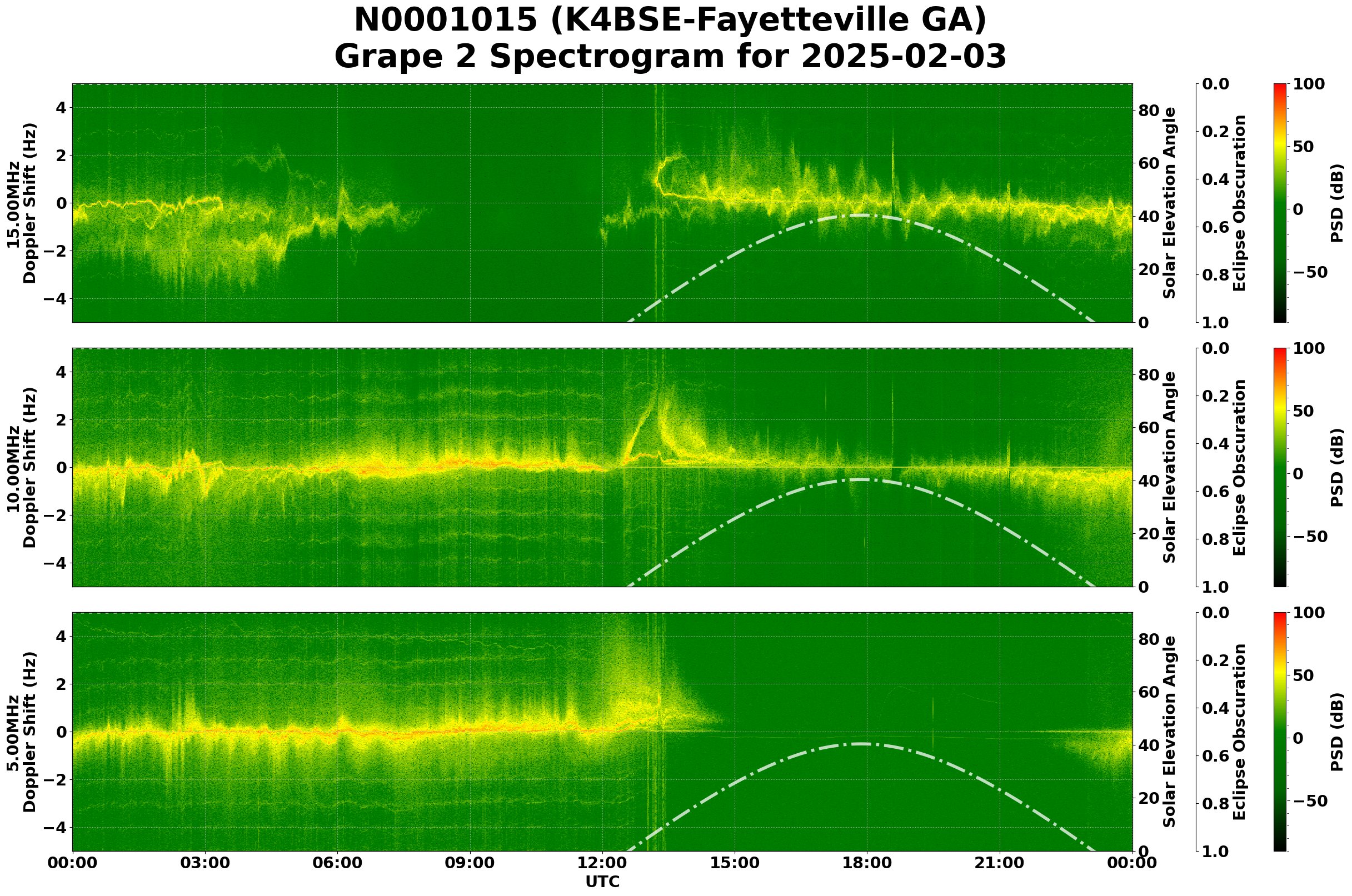Image resolution: width=1352 pixels, height=896 pixels.
Task: Click the 03:00 tick label on time axis
Action: point(205,863)
